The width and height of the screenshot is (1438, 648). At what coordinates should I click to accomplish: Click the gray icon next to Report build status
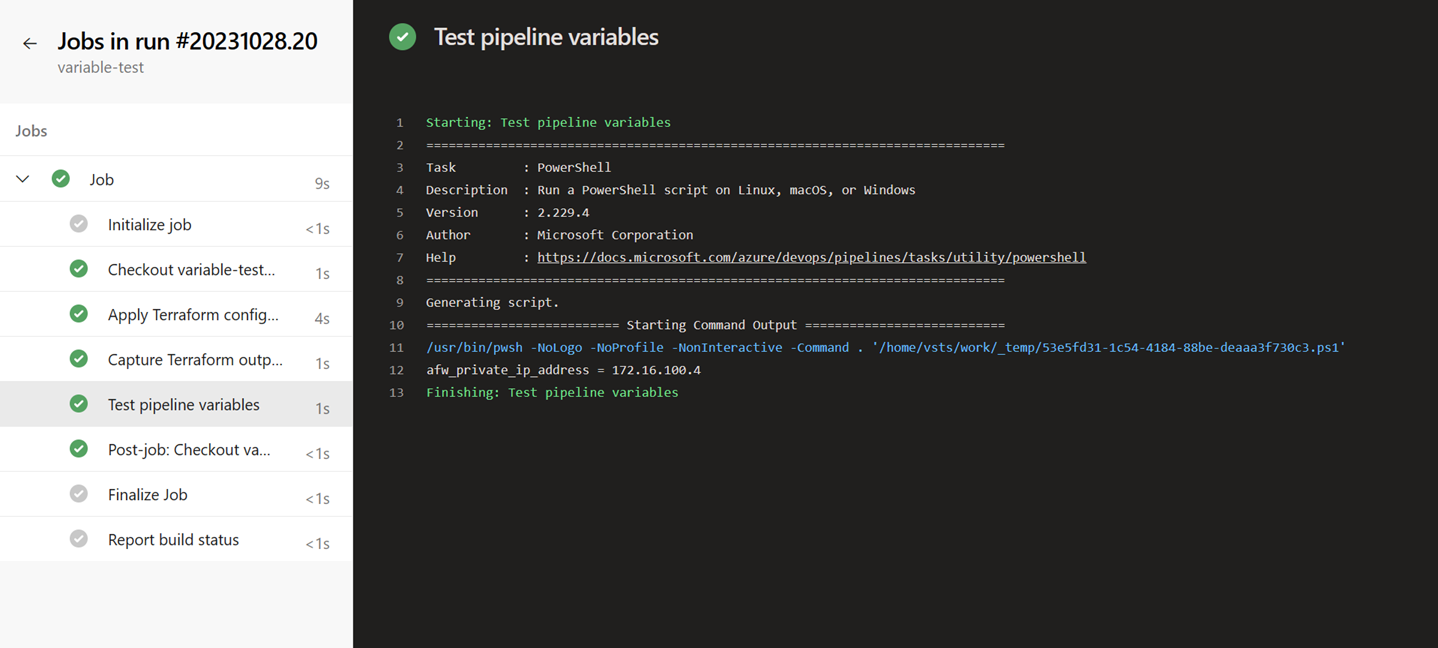click(x=78, y=538)
